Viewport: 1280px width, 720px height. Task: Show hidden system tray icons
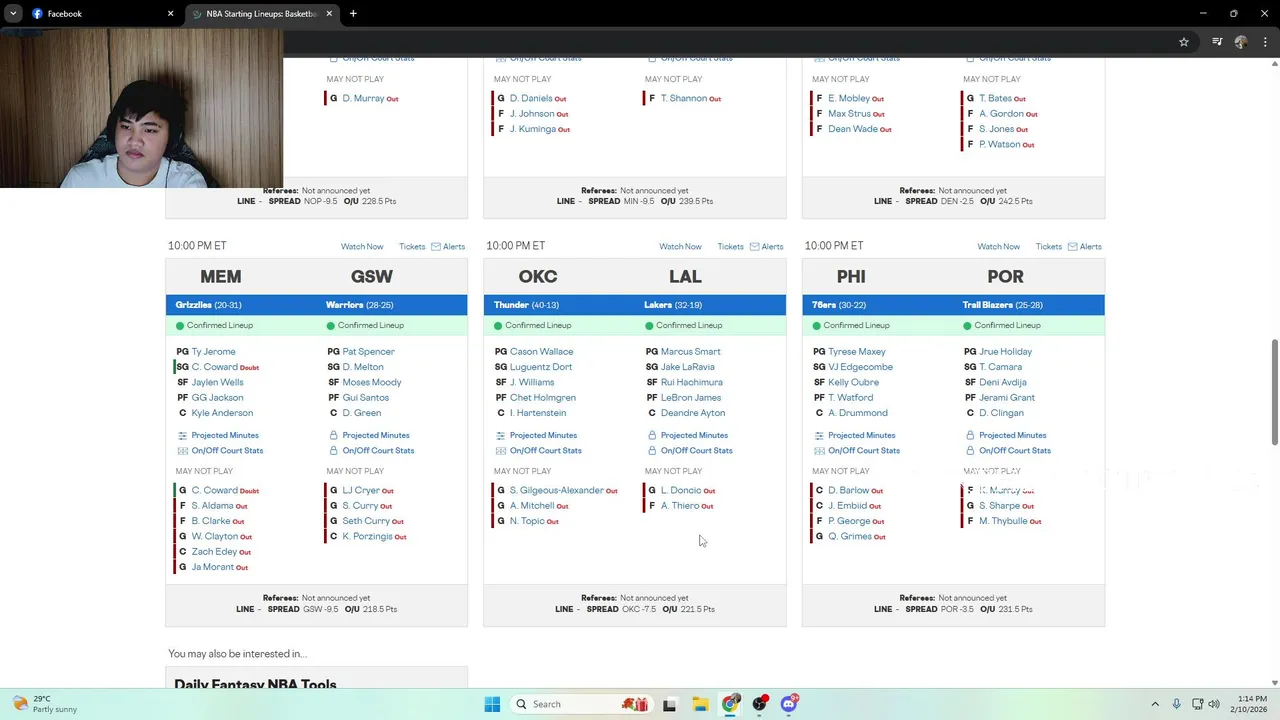1155,704
